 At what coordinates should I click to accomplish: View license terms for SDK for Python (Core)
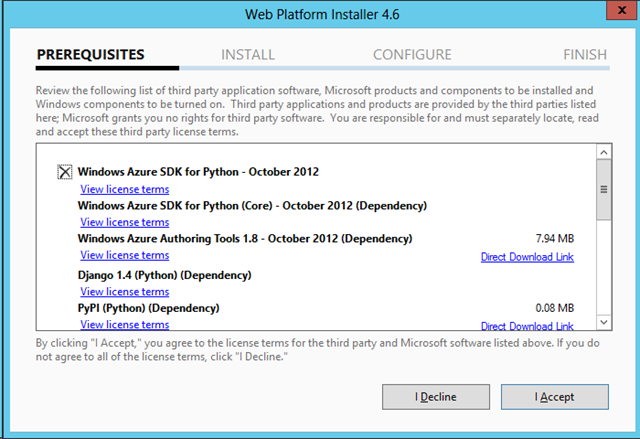(x=124, y=222)
